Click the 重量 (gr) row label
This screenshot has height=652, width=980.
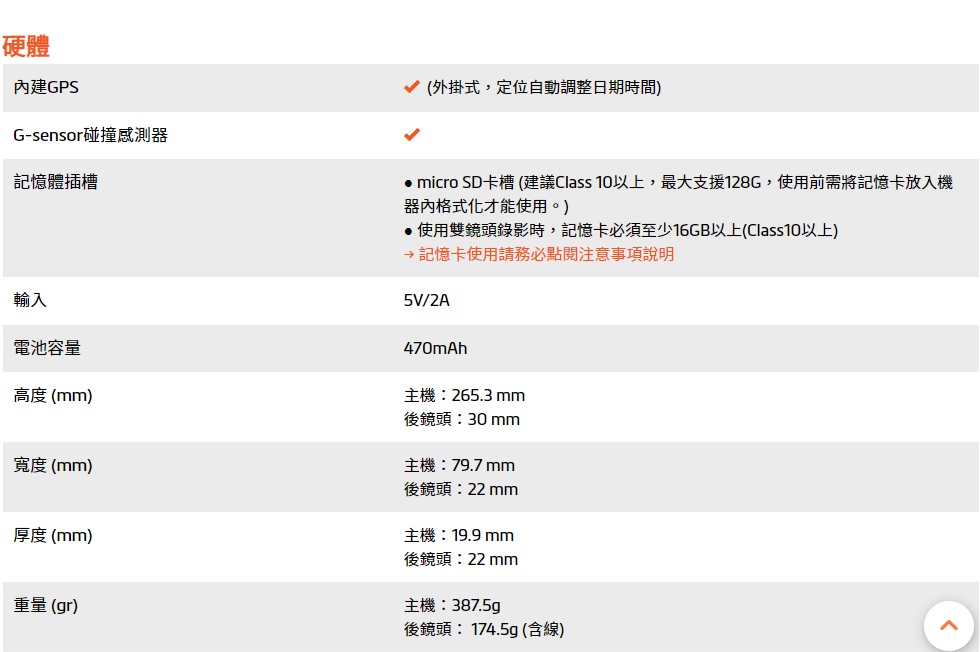46,606
